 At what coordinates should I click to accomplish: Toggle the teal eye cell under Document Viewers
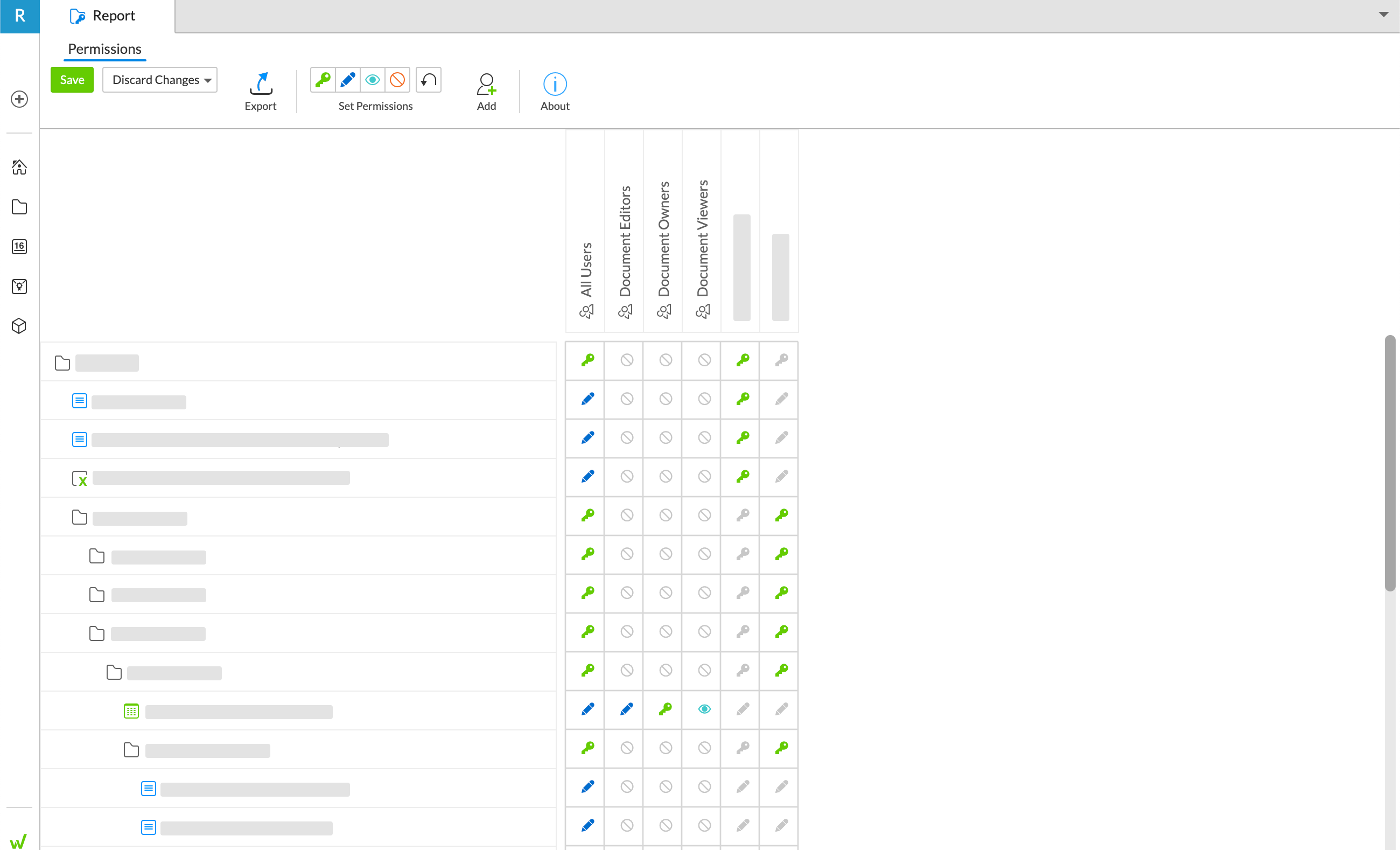tap(704, 709)
